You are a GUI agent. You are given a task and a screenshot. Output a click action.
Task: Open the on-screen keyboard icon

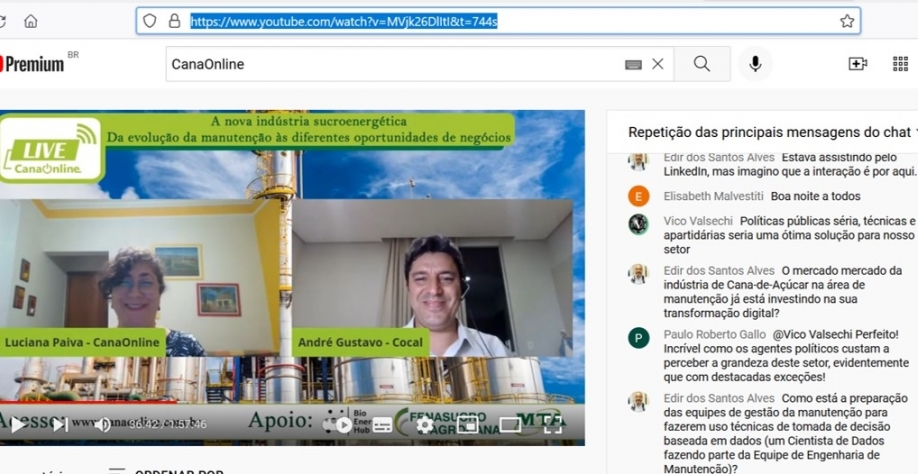[633, 64]
